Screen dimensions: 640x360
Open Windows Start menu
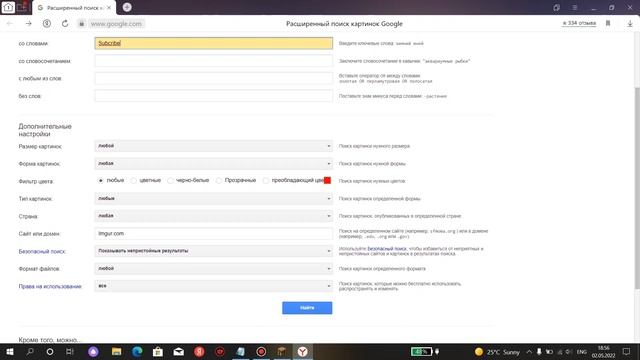[10, 351]
